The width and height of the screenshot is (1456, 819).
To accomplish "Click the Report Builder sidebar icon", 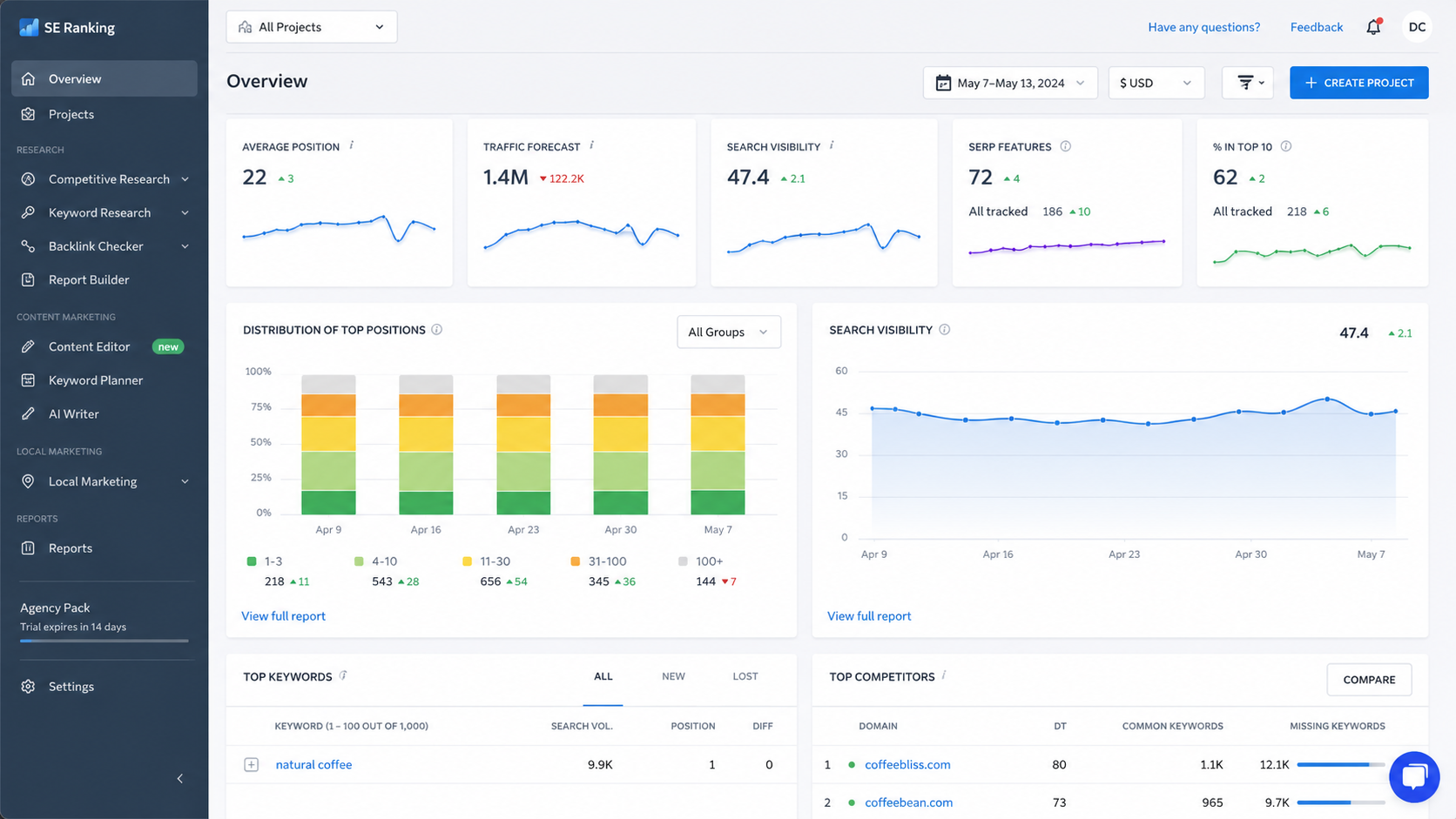I will [29, 279].
